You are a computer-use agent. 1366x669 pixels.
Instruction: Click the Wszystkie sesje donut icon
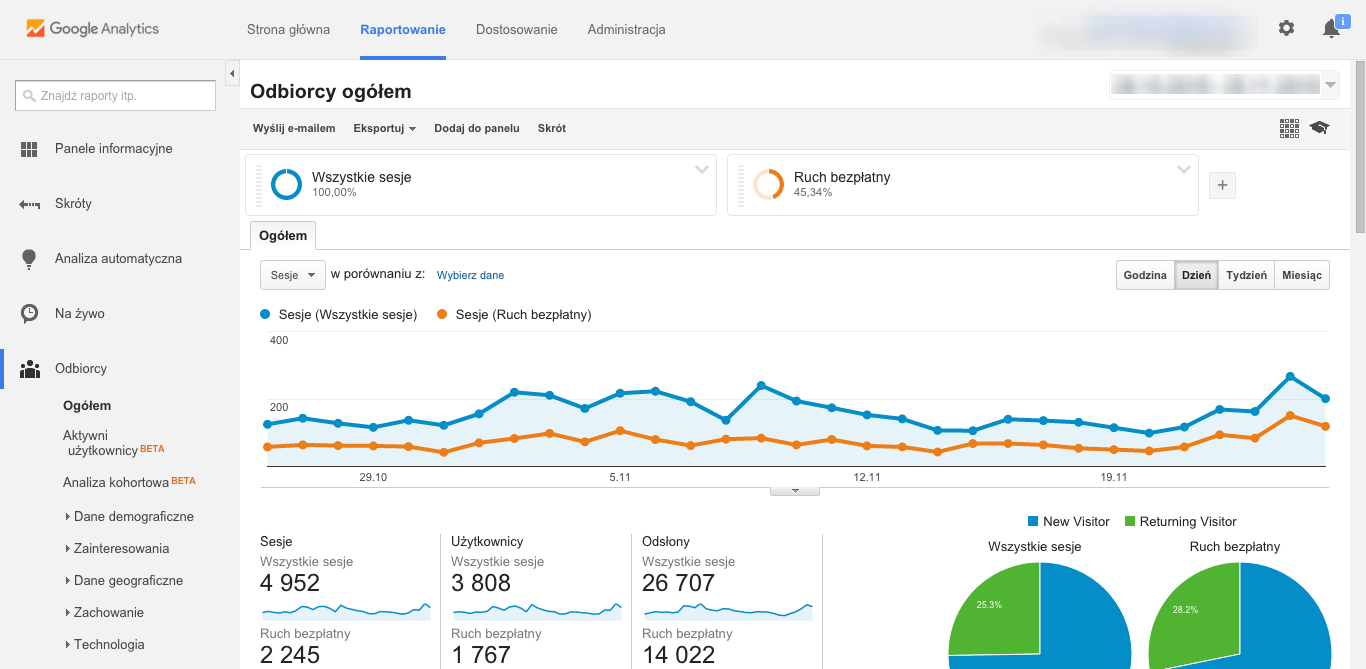[286, 184]
